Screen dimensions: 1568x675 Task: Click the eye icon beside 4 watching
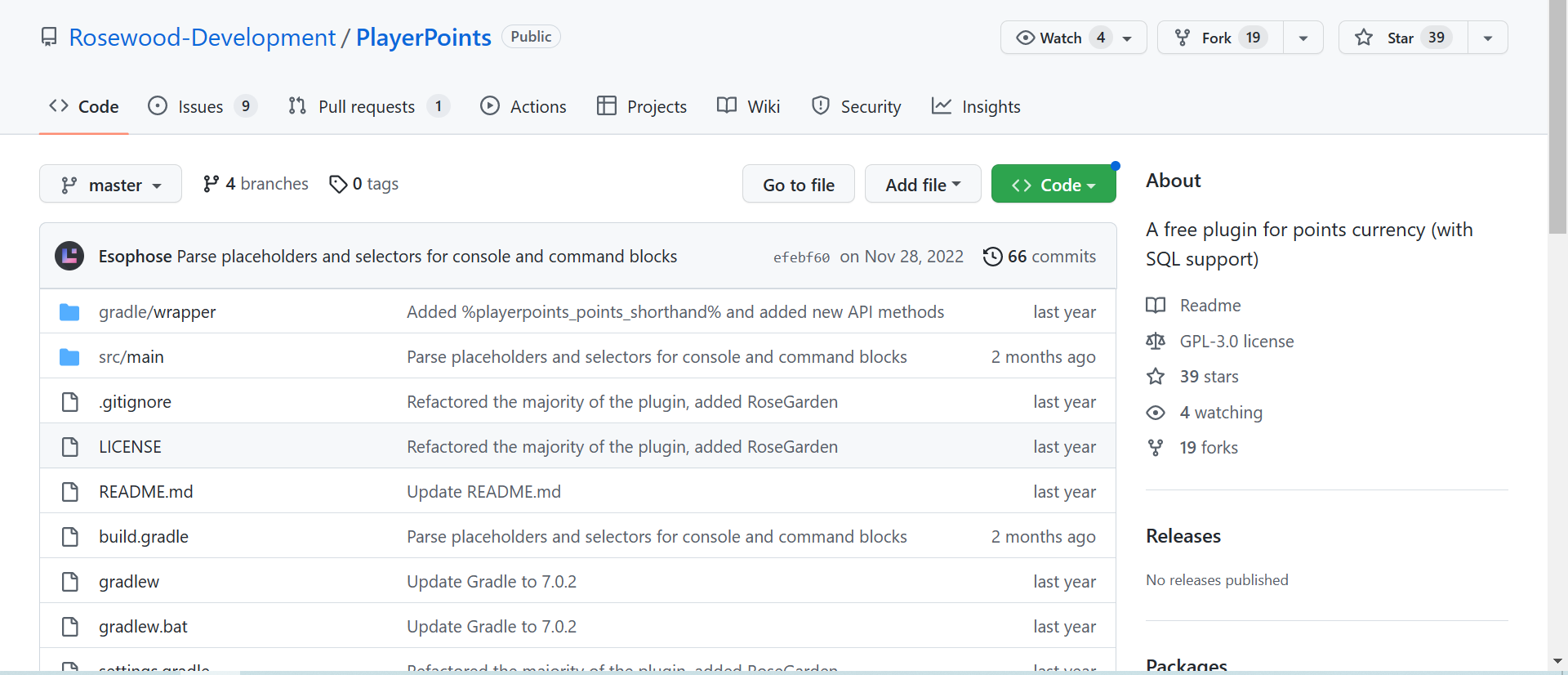[x=1156, y=413]
